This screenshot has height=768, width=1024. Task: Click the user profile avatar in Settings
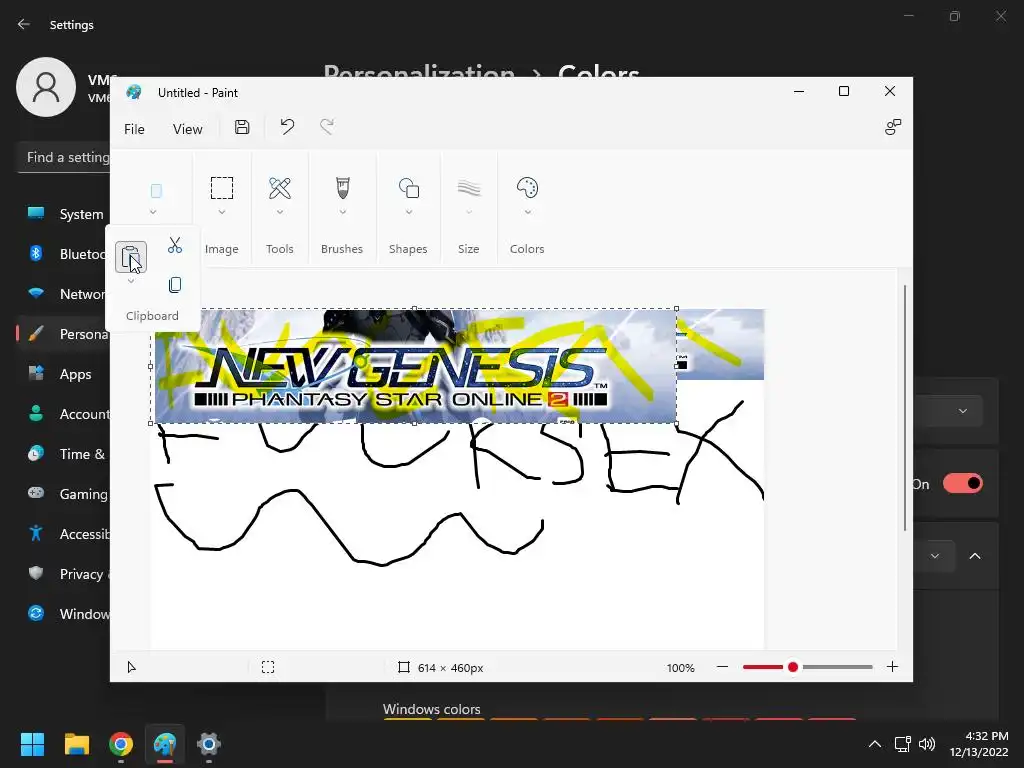pyautogui.click(x=46, y=87)
